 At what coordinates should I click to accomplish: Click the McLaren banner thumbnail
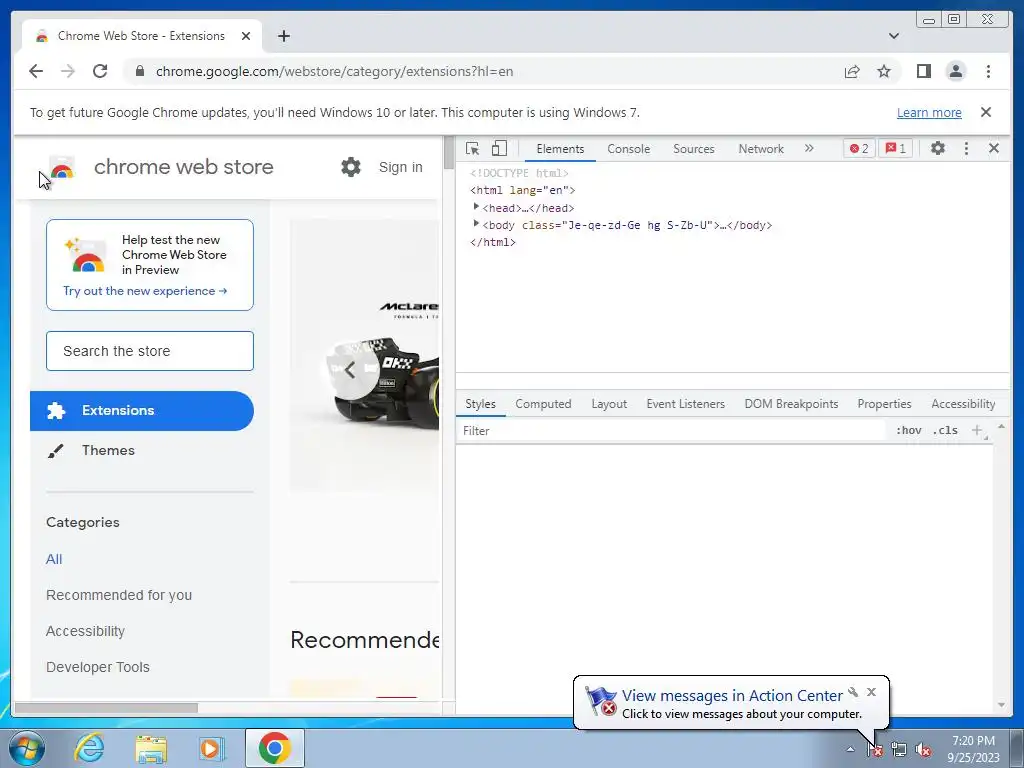[364, 356]
